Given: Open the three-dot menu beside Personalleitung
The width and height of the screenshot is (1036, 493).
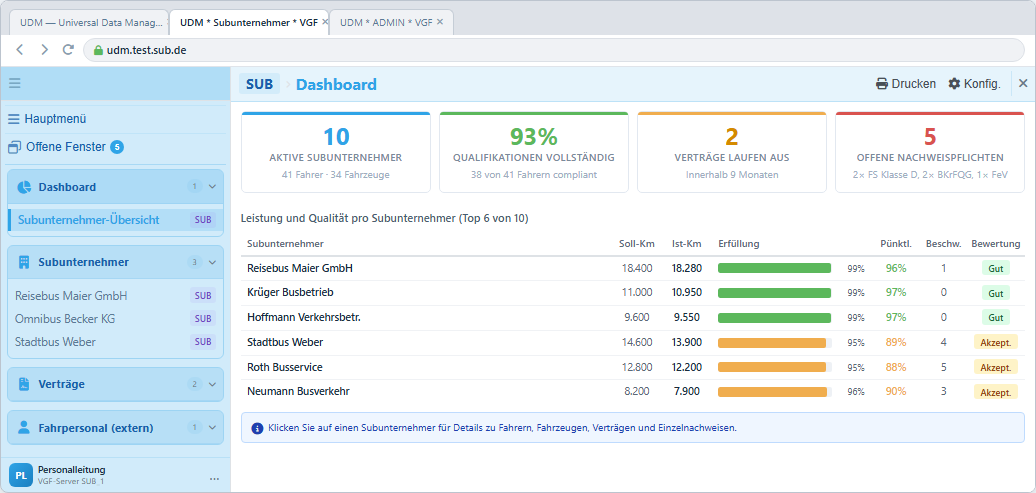Looking at the screenshot, I should click(214, 478).
